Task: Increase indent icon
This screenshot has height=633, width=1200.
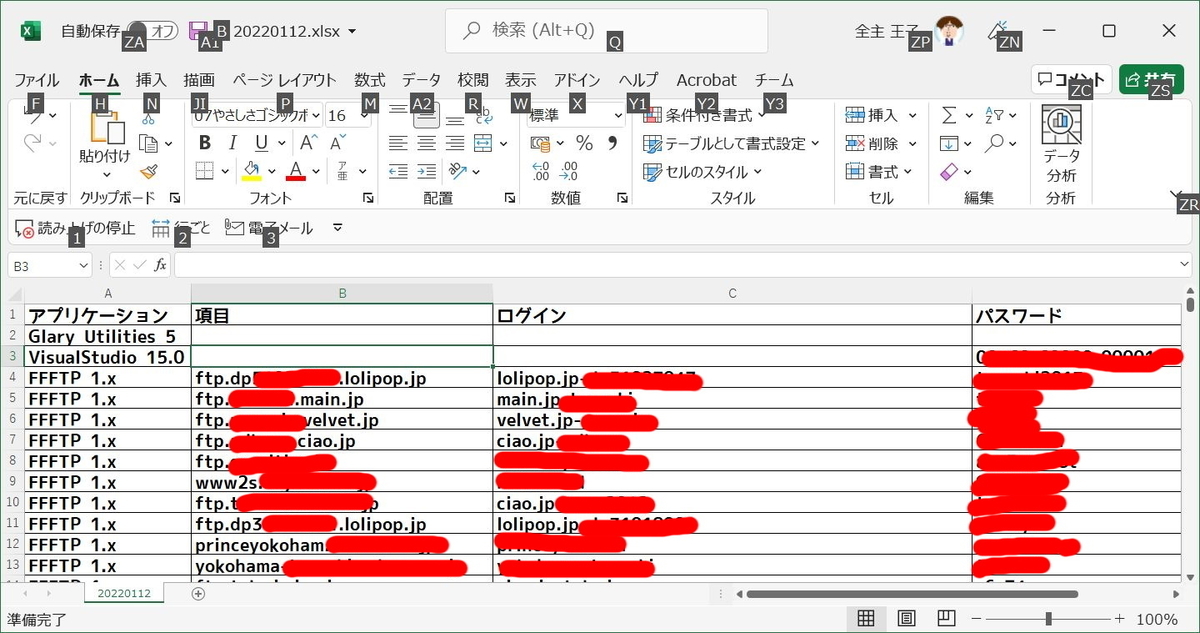Action: (426, 171)
